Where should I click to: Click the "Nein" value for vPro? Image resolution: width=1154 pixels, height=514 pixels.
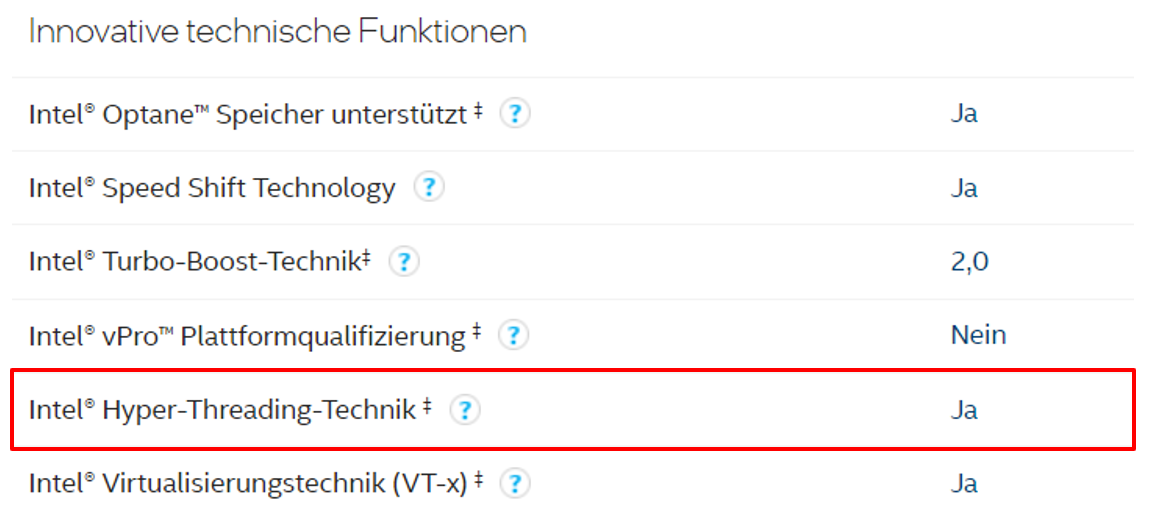pyautogui.click(x=978, y=335)
